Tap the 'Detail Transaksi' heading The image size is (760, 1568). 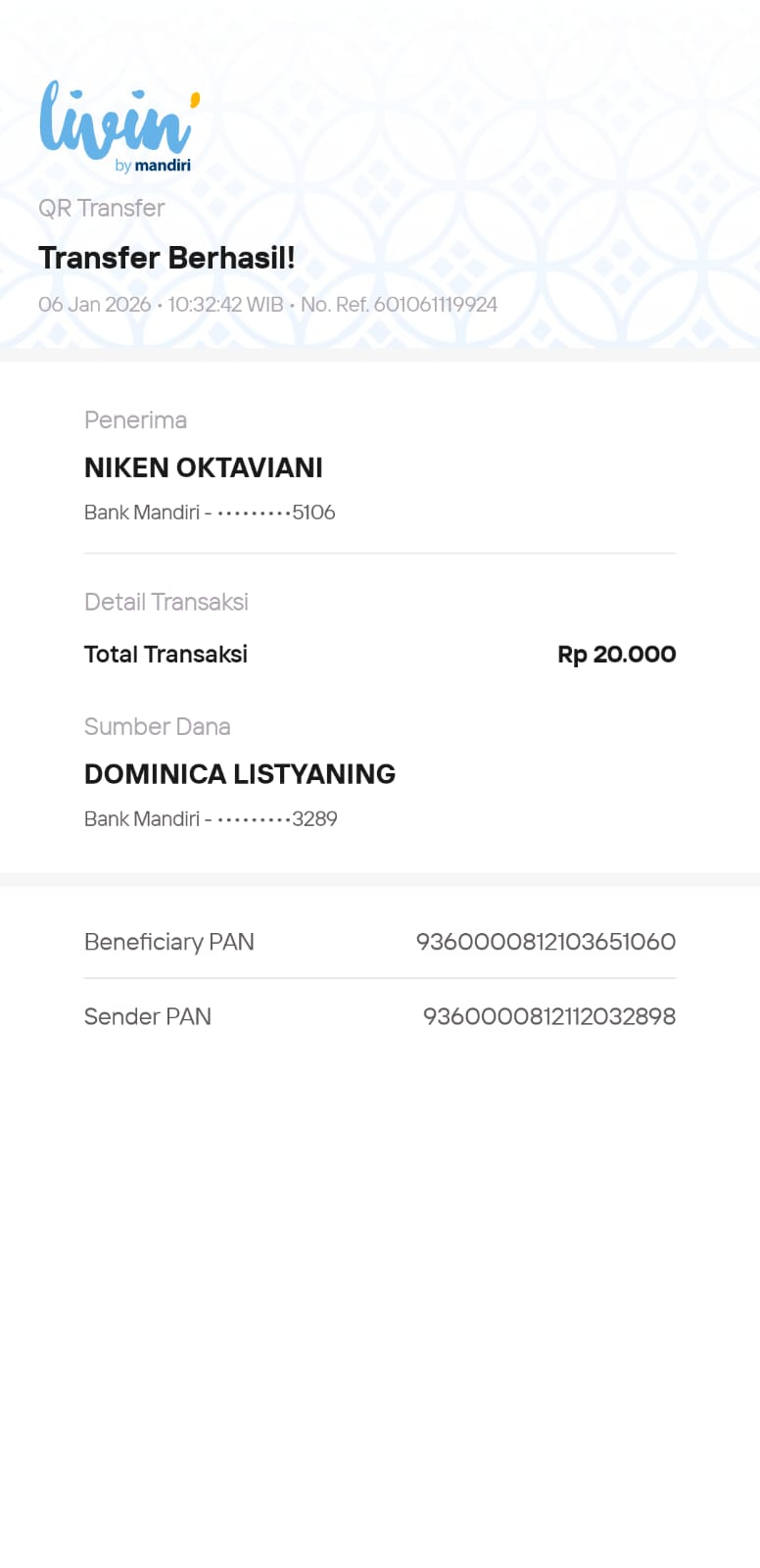click(x=166, y=602)
